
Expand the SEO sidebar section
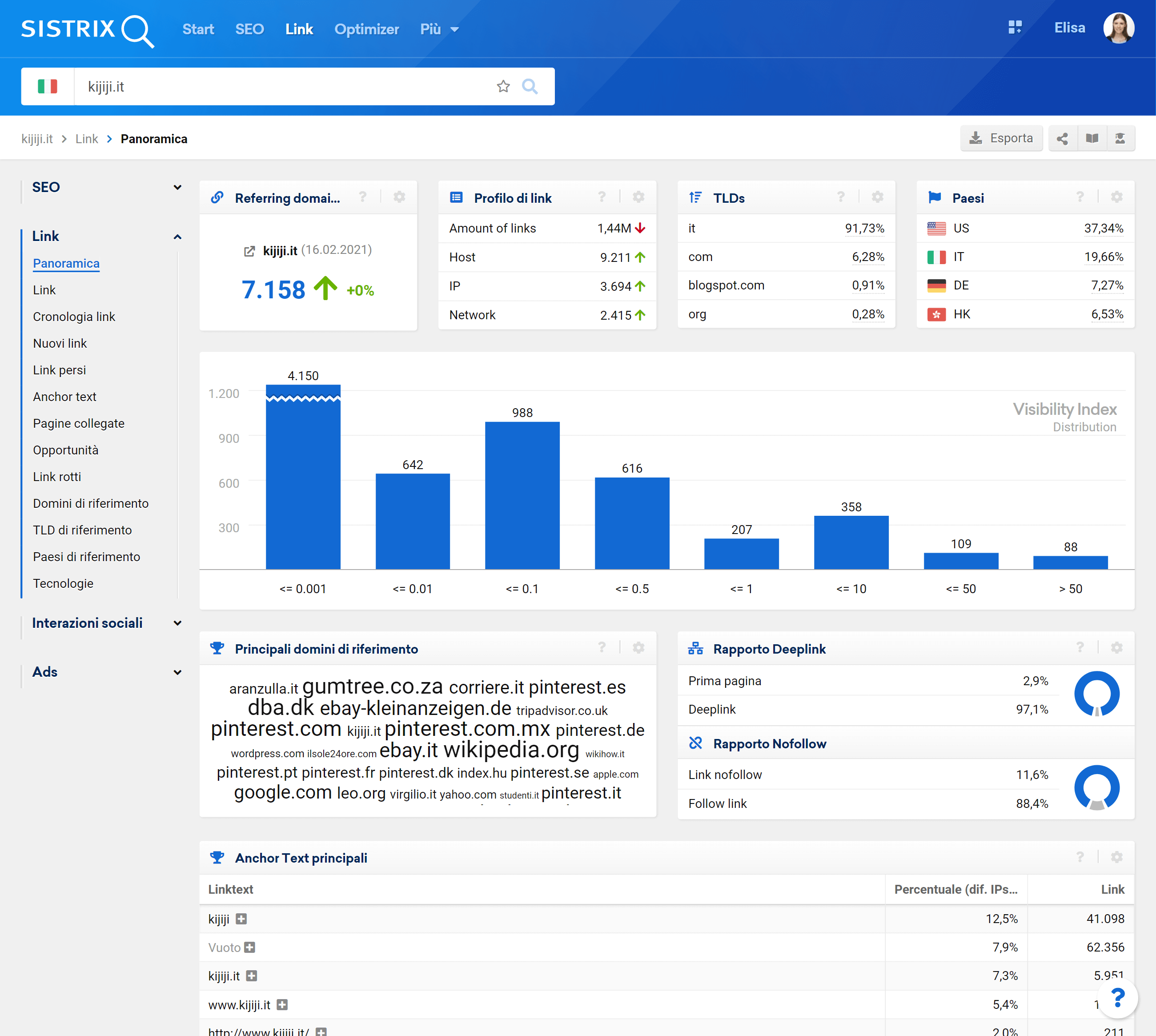pyautogui.click(x=177, y=187)
